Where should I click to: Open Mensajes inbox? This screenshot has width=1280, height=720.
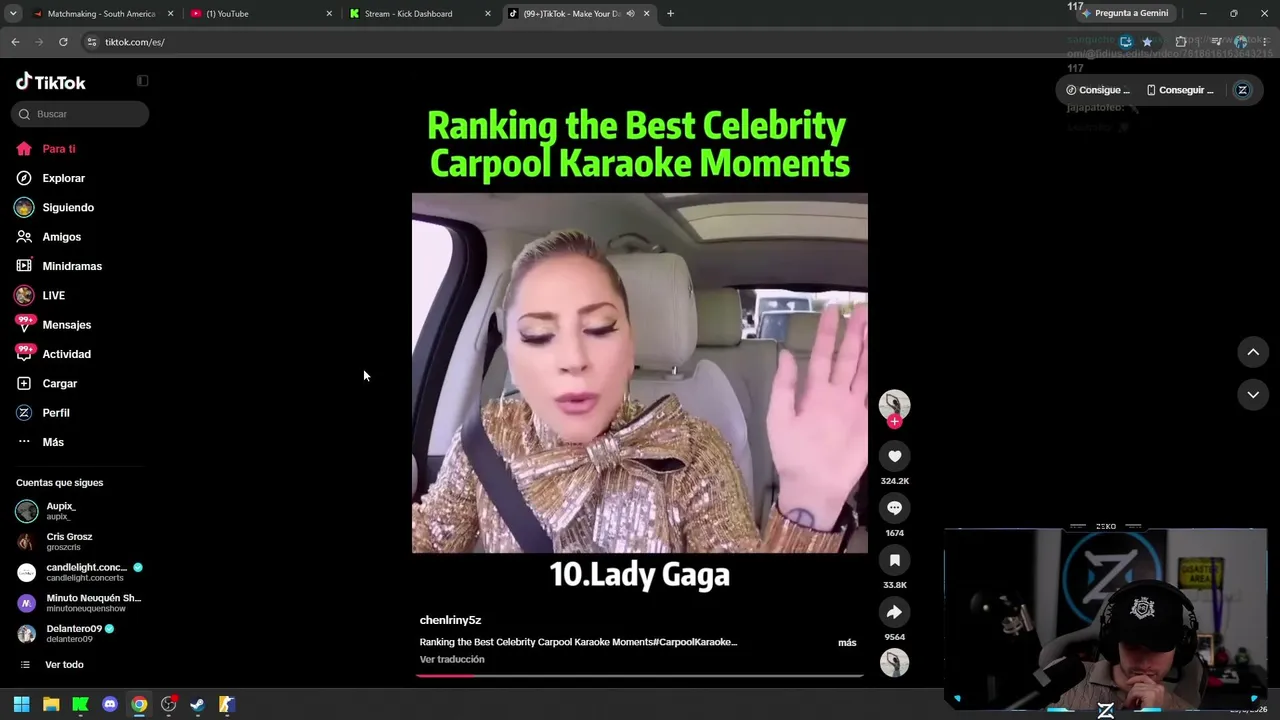click(x=66, y=325)
